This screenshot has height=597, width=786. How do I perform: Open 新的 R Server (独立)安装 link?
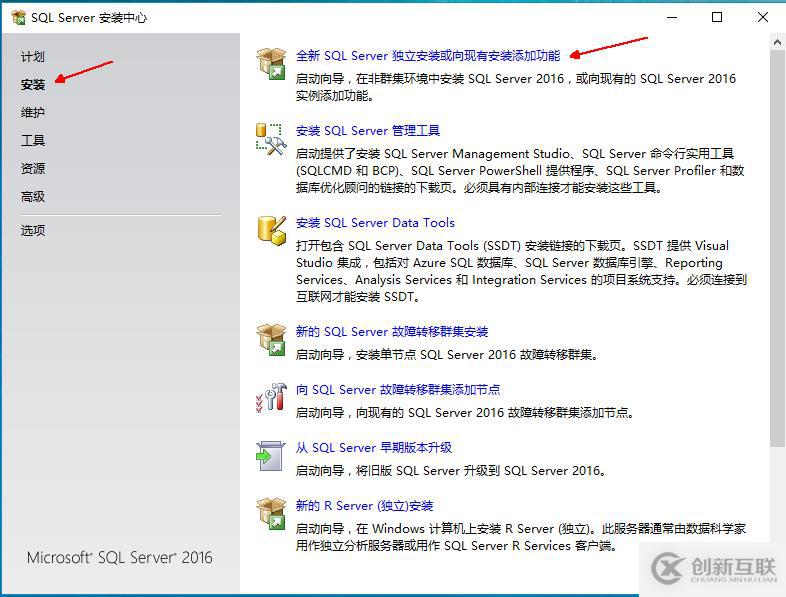click(364, 506)
